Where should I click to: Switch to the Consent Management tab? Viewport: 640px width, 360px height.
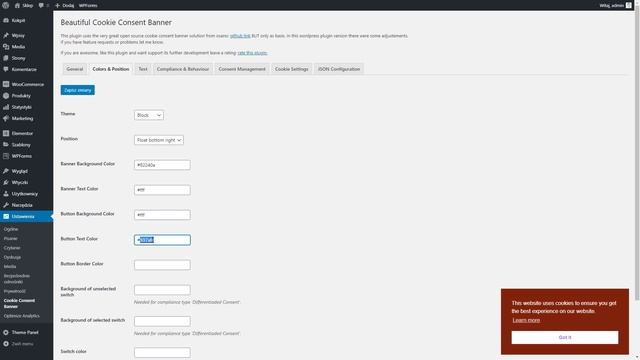pos(242,69)
